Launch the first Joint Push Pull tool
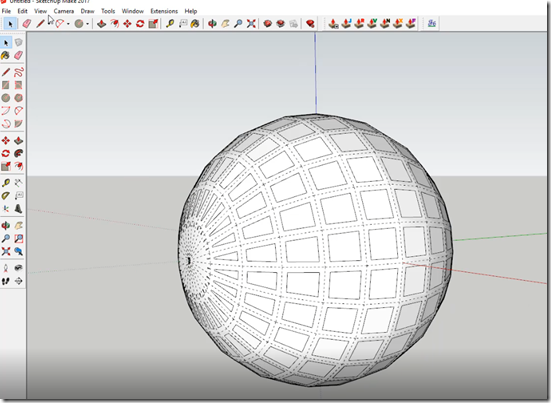 pos(333,24)
